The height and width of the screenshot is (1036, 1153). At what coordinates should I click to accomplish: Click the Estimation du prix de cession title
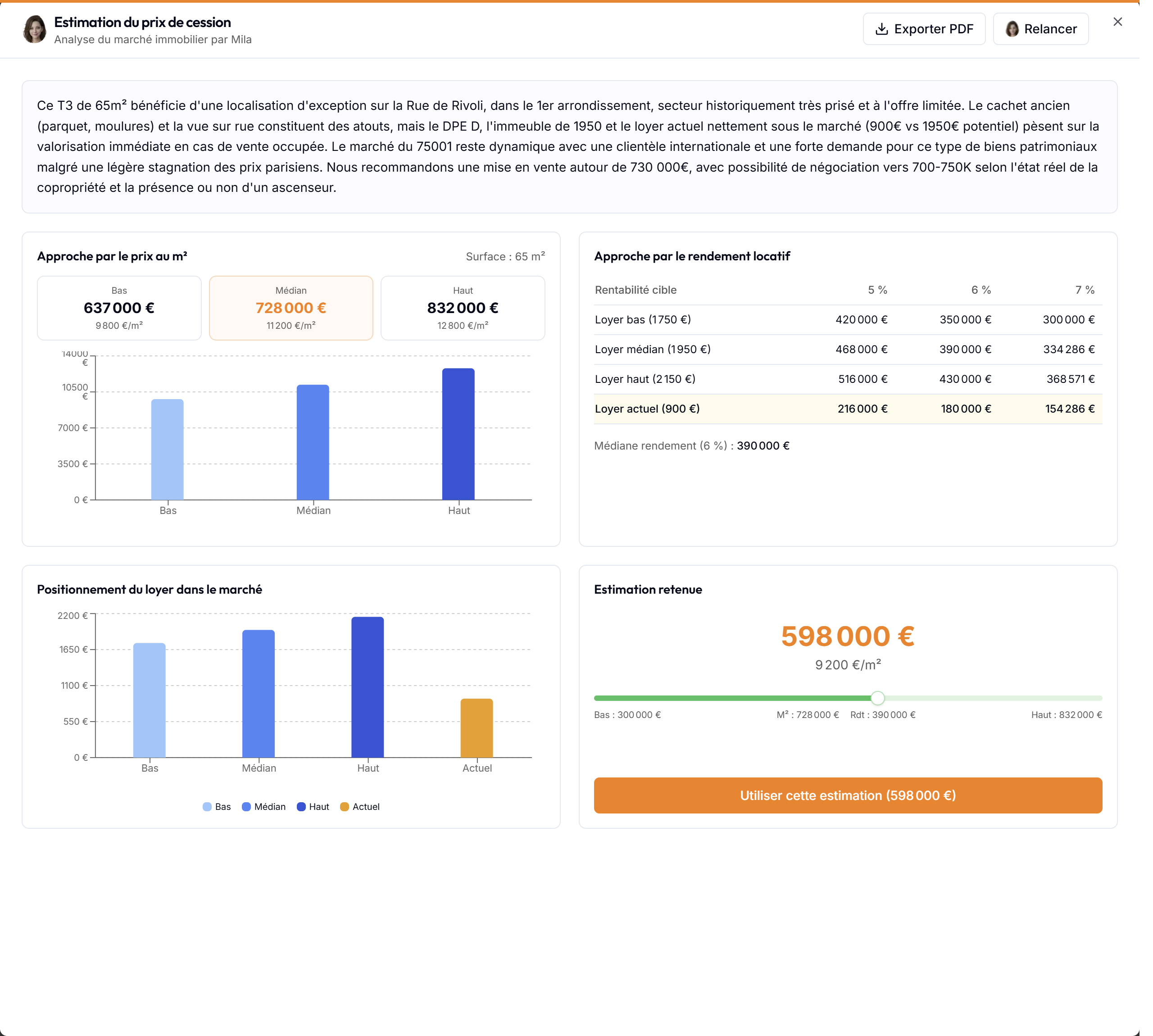[x=142, y=22]
